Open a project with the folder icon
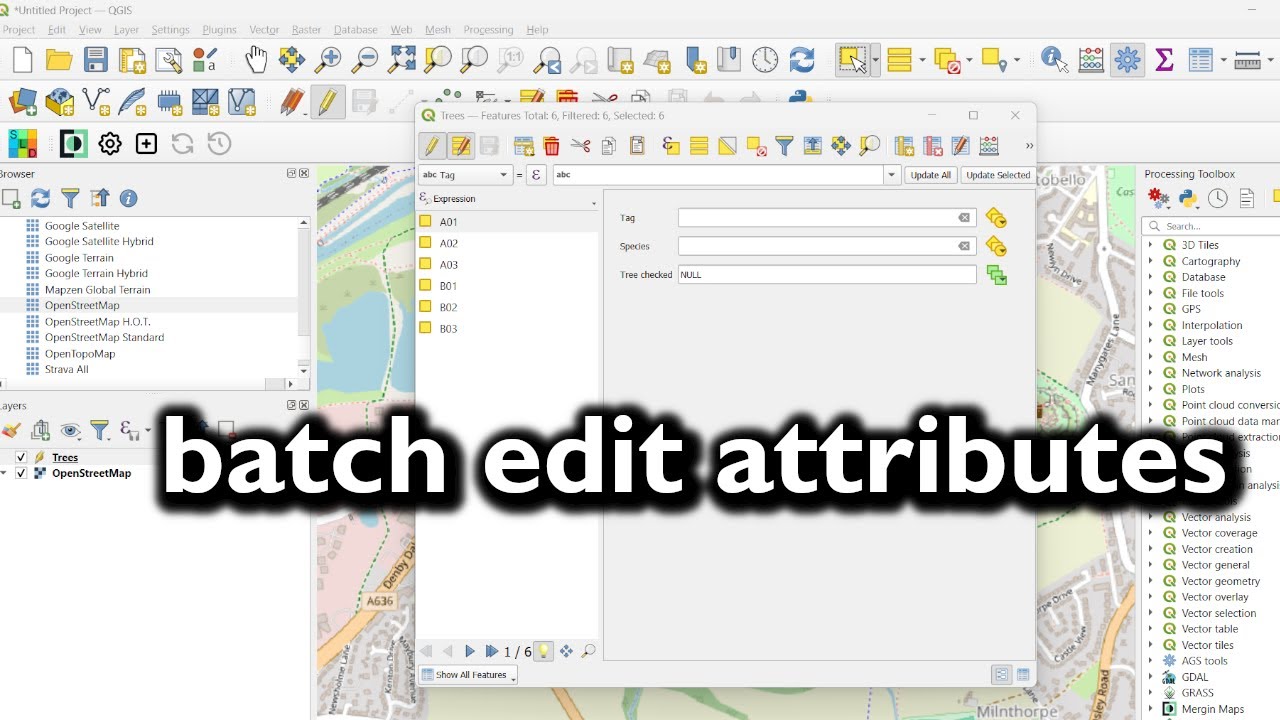1280x720 pixels. point(59,60)
